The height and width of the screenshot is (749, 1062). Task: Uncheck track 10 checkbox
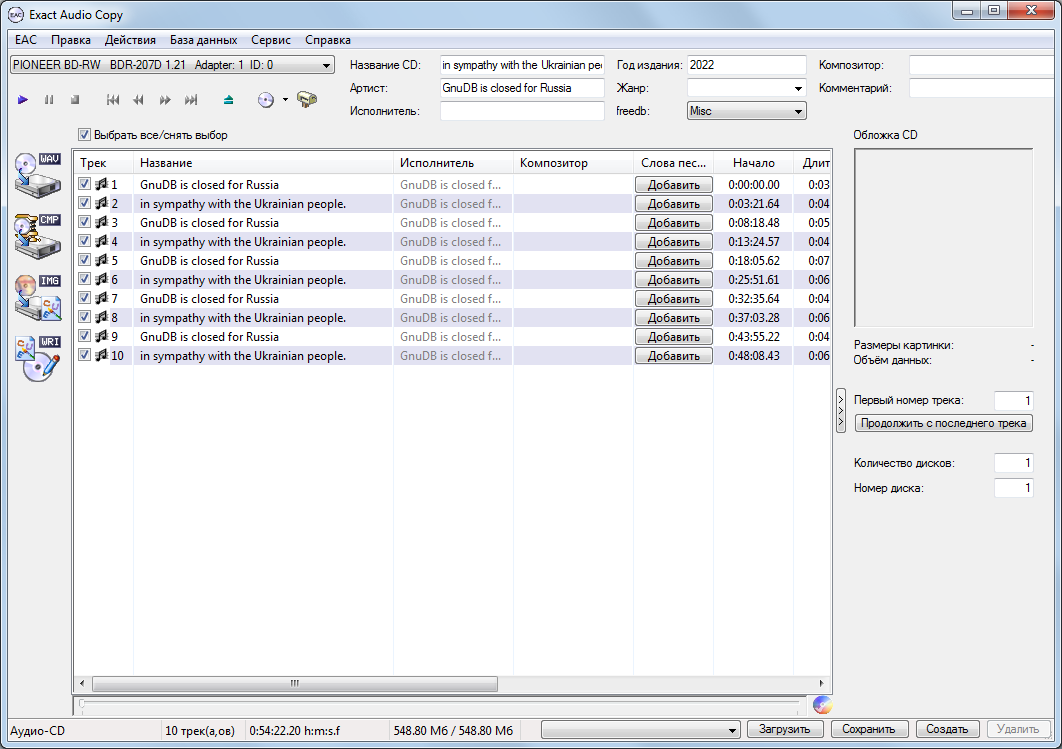pyautogui.click(x=85, y=355)
